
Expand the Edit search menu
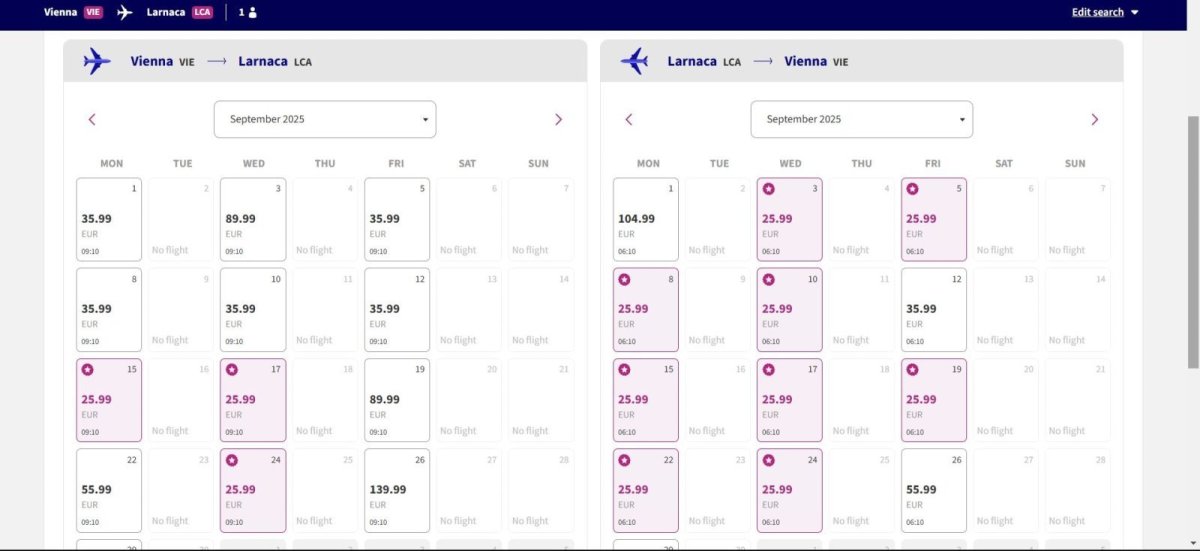1104,12
